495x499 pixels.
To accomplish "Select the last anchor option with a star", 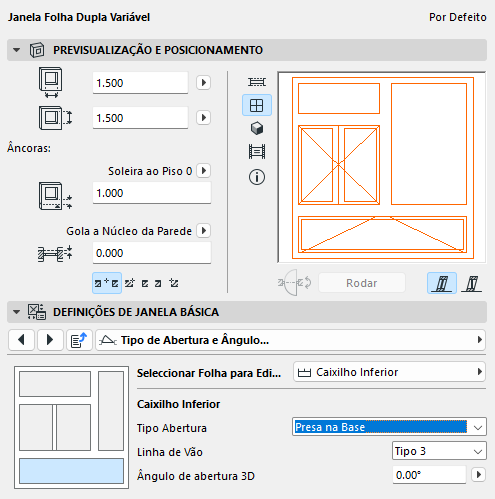I will click(x=174, y=283).
